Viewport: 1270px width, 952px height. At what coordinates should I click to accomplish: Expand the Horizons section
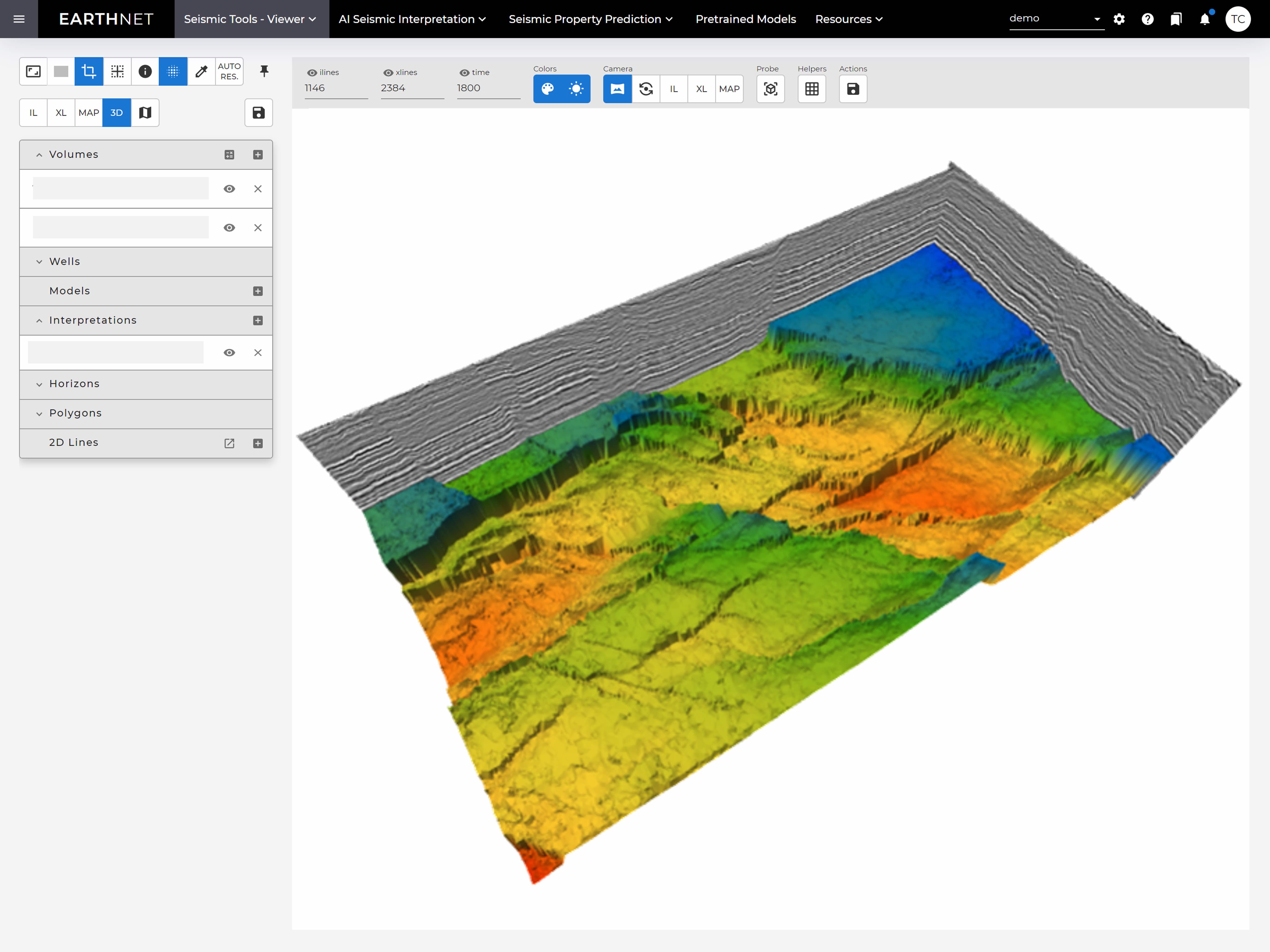coord(39,384)
